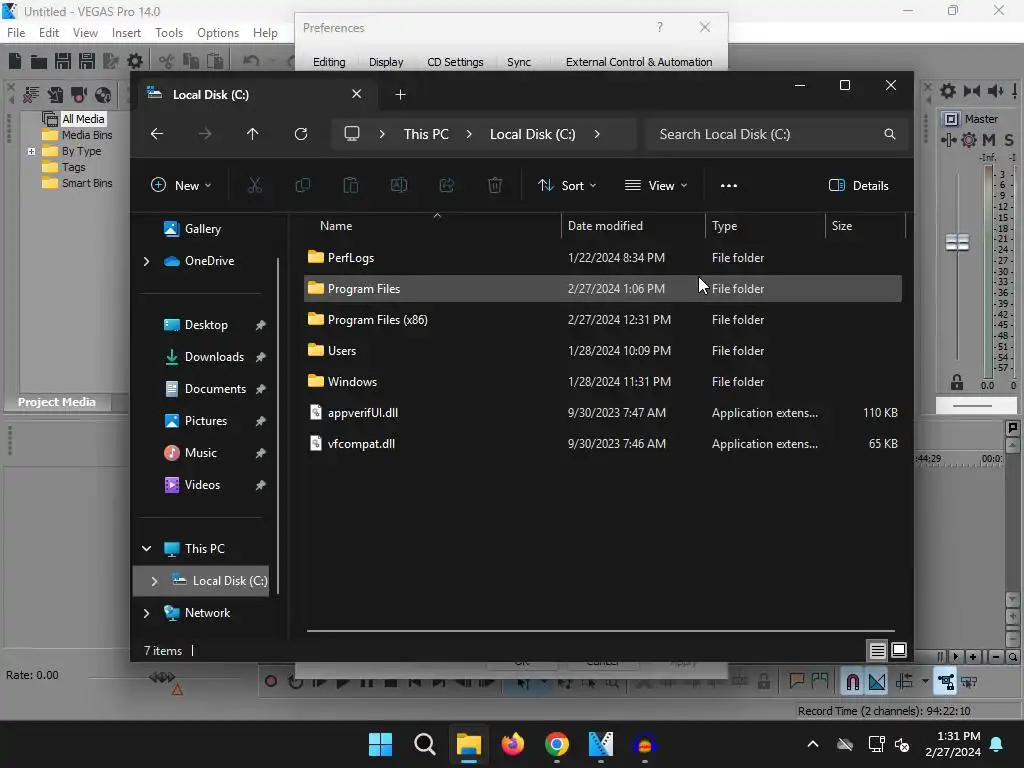Viewport: 1024px width, 768px height.
Task: Paste using the File Explorer toolbar
Action: (351, 185)
